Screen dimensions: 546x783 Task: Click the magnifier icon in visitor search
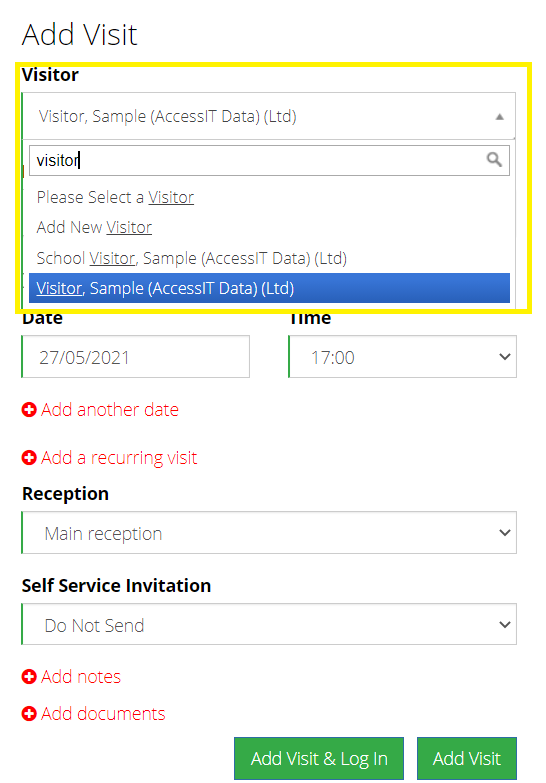click(494, 160)
